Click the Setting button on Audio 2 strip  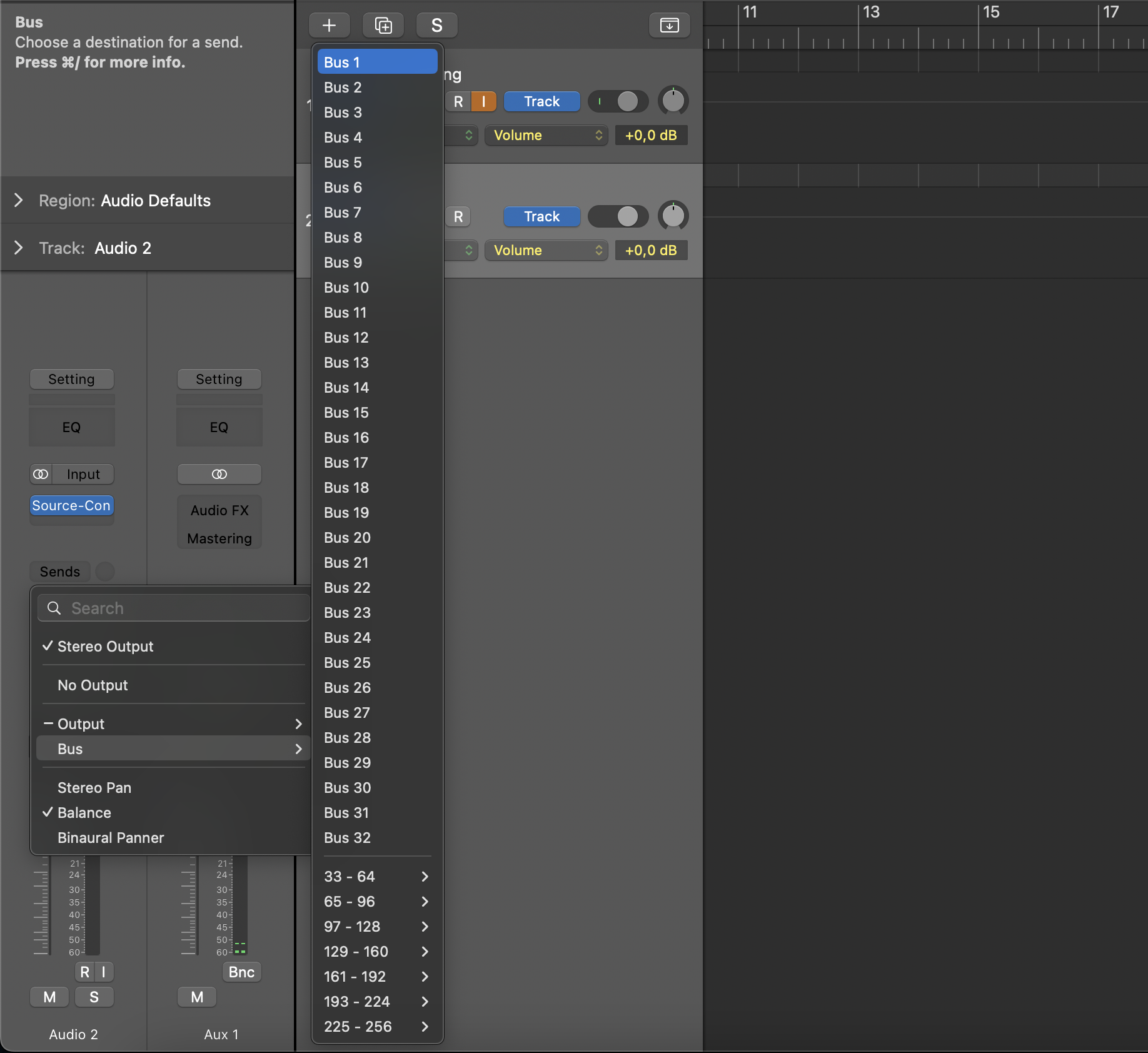tap(71, 379)
